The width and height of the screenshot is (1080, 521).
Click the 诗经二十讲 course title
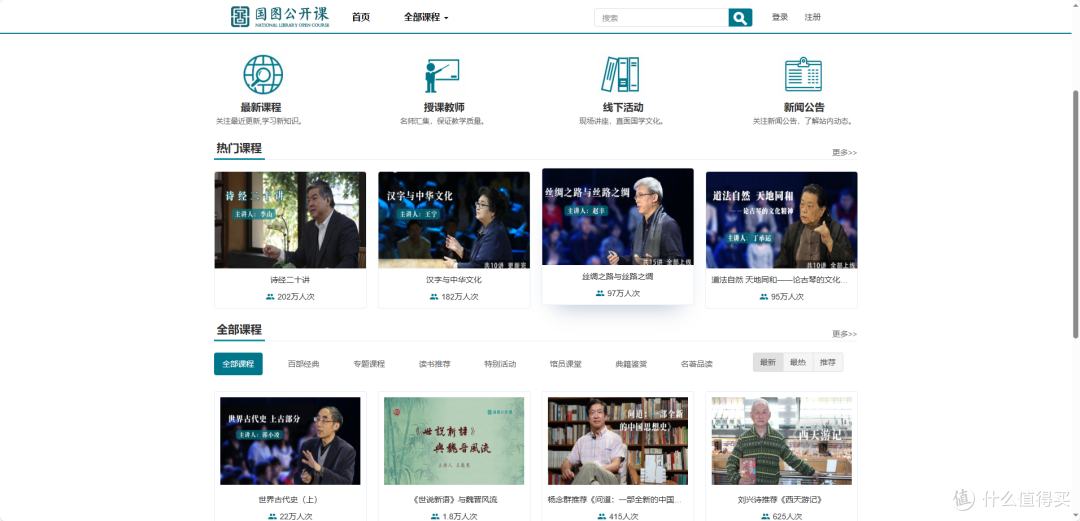click(x=290, y=280)
